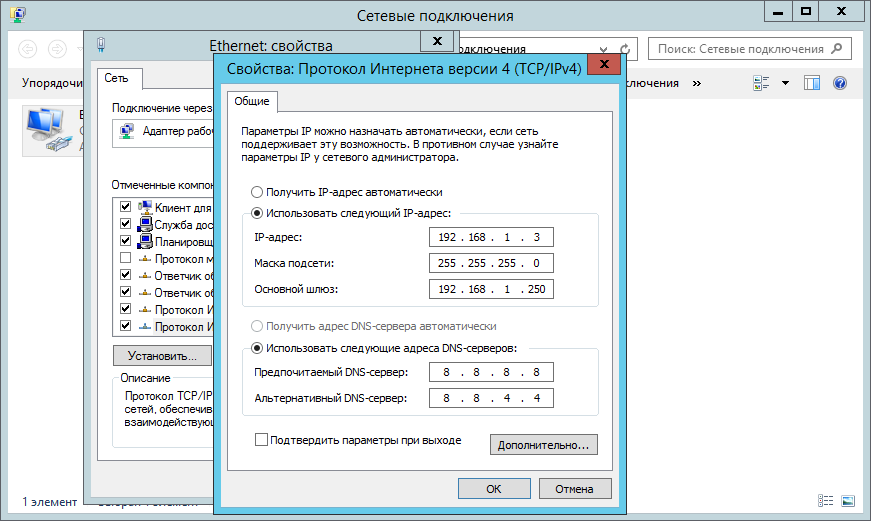
Task: Toggle the preview pane icon
Action: click(x=812, y=83)
